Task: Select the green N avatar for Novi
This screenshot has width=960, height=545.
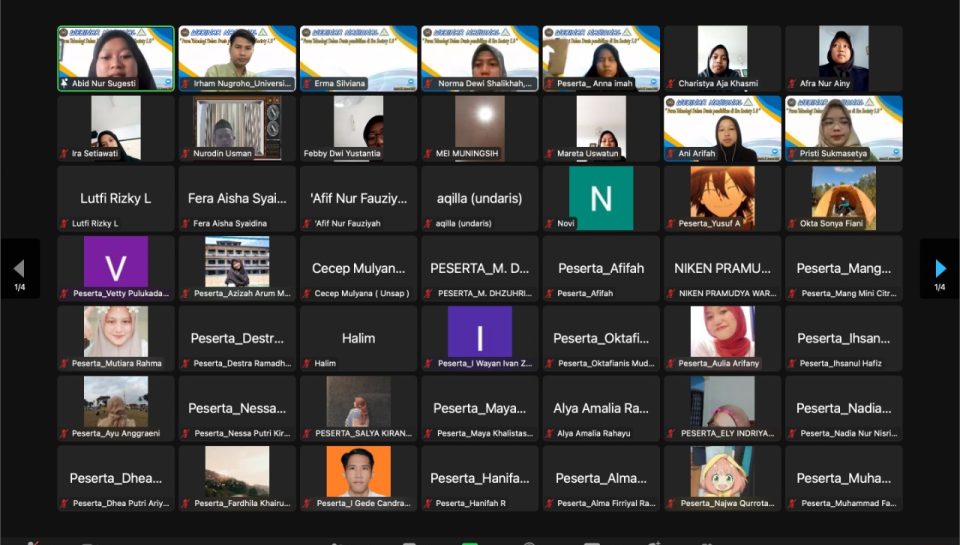Action: pyautogui.click(x=601, y=198)
